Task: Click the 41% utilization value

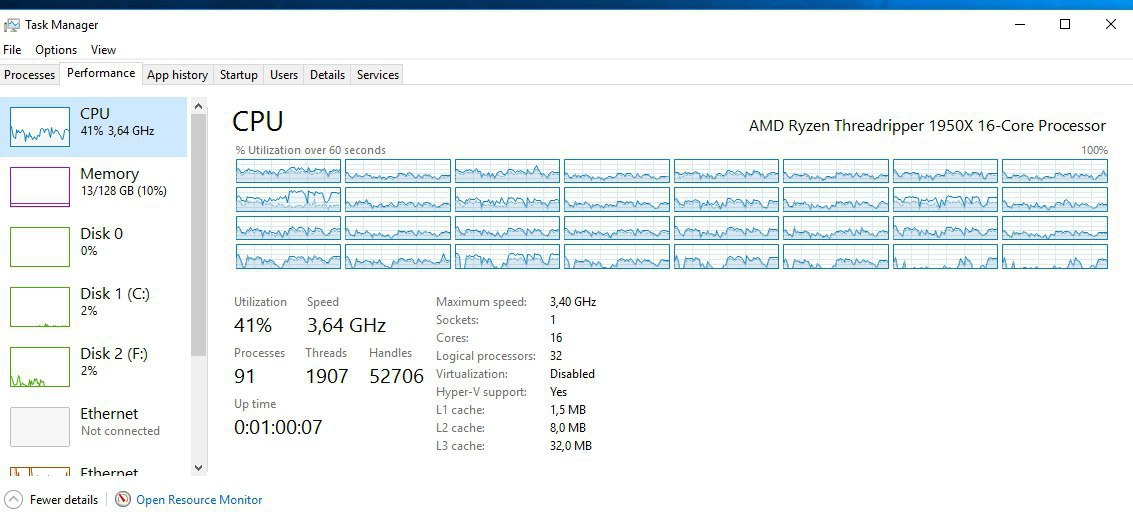Action: click(x=253, y=325)
